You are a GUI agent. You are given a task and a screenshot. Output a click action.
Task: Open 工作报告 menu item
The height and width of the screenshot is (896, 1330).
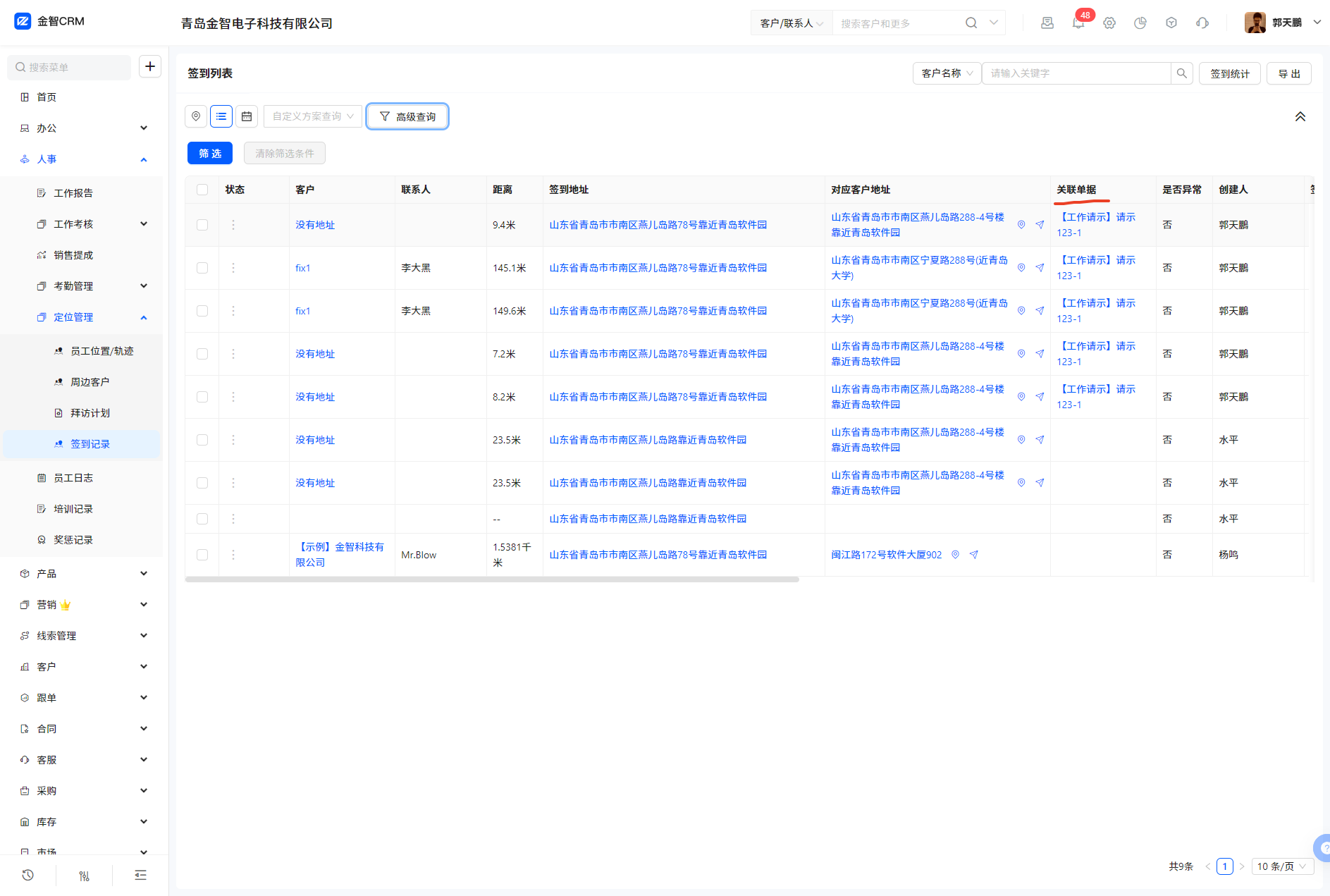(x=73, y=193)
